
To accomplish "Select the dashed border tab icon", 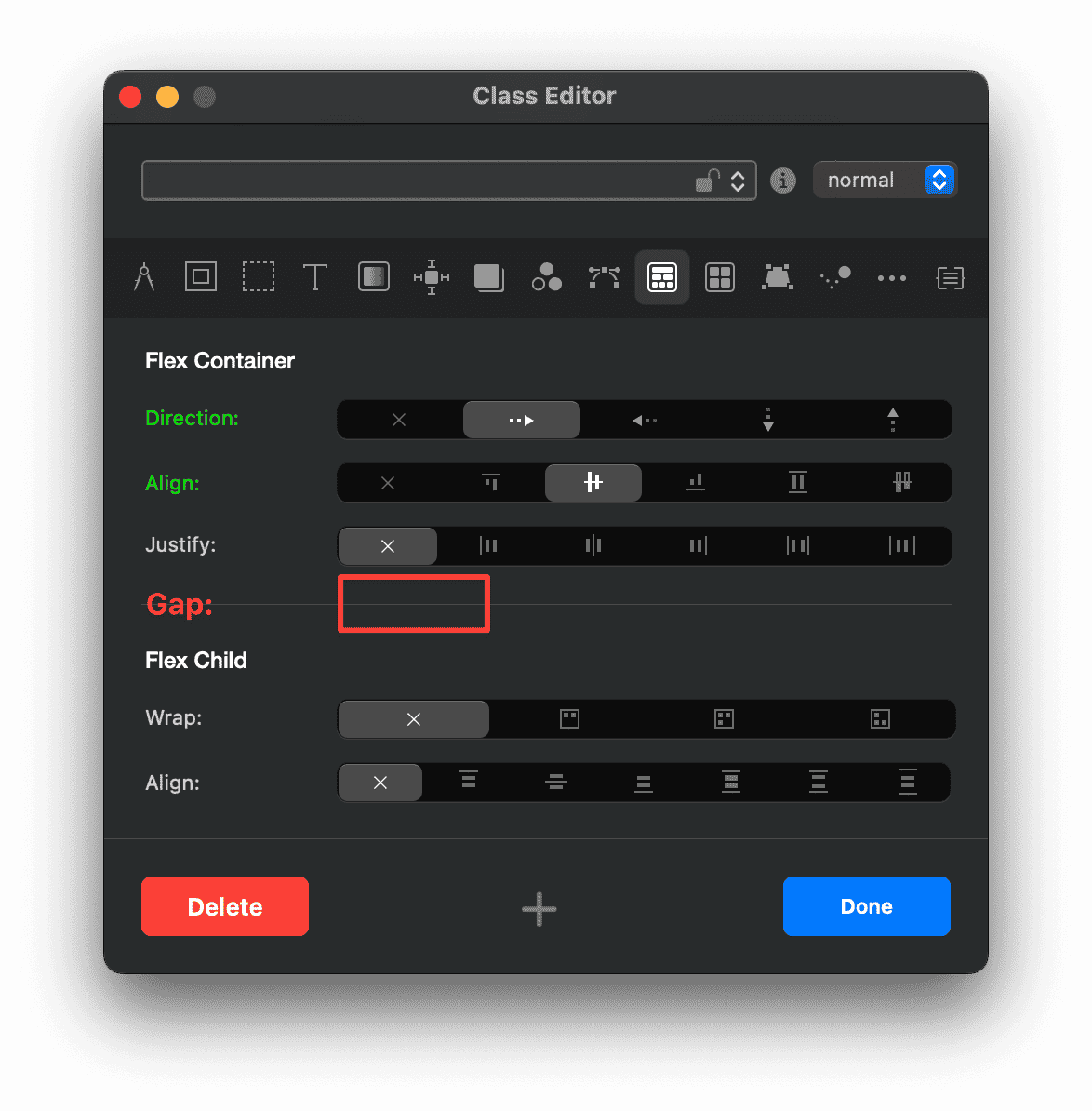I will [x=259, y=277].
